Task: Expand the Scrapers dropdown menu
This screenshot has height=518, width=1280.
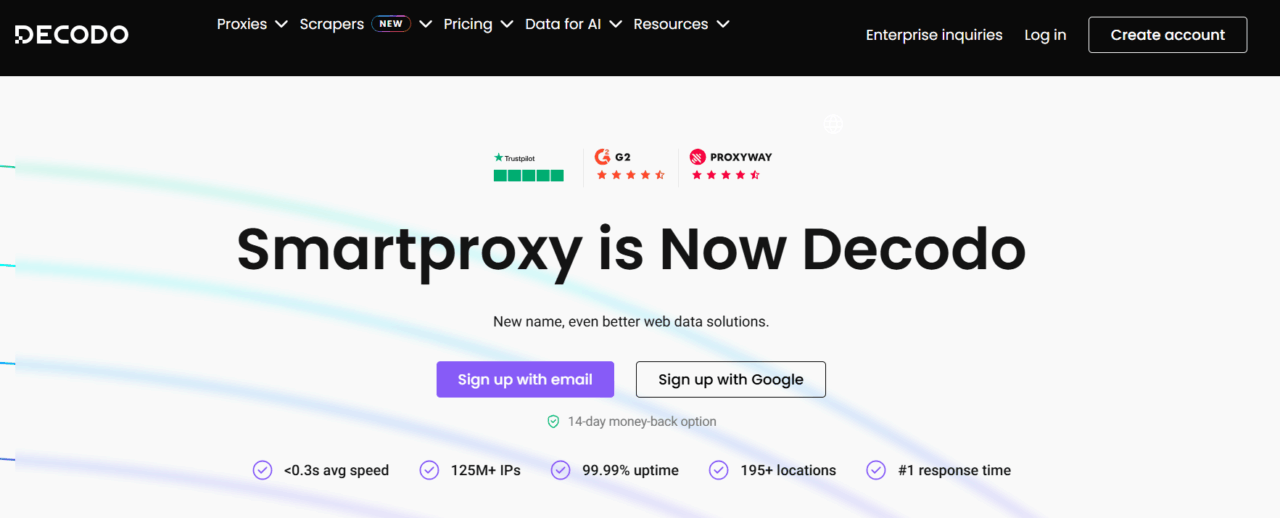Action: tap(365, 24)
